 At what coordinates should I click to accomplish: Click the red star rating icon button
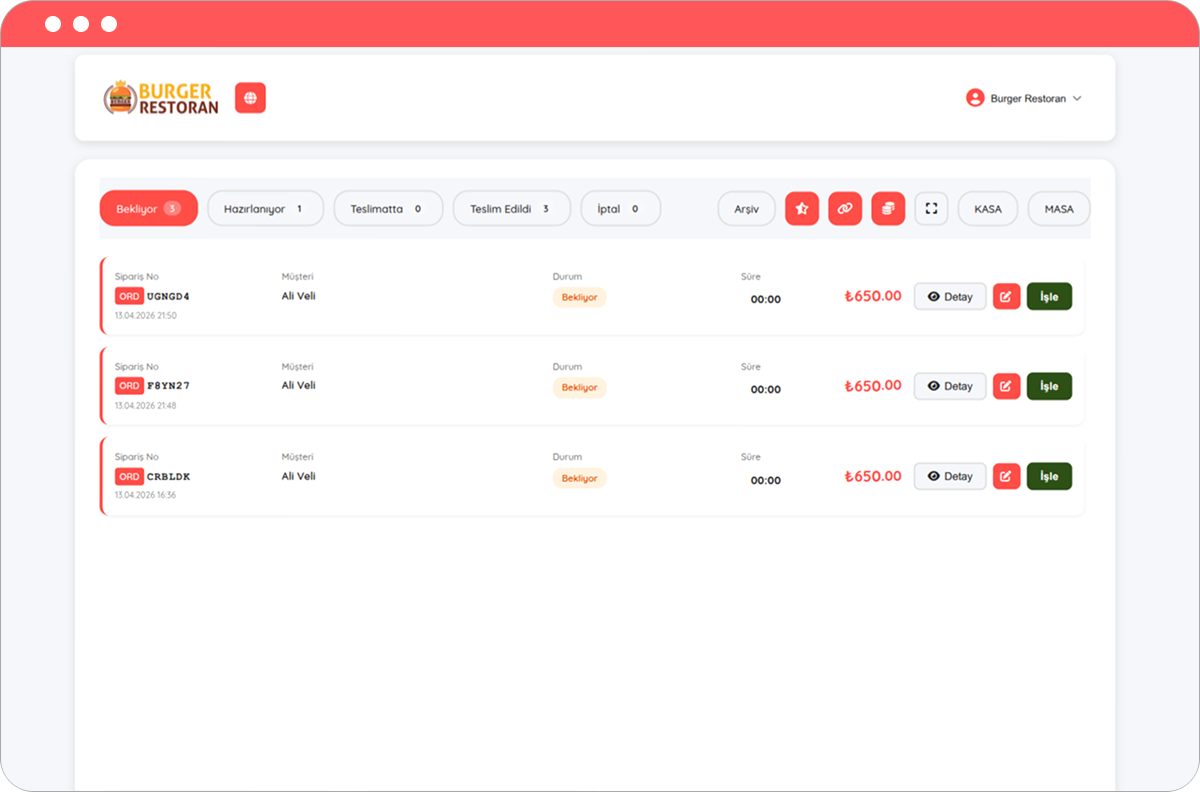pyautogui.click(x=802, y=209)
